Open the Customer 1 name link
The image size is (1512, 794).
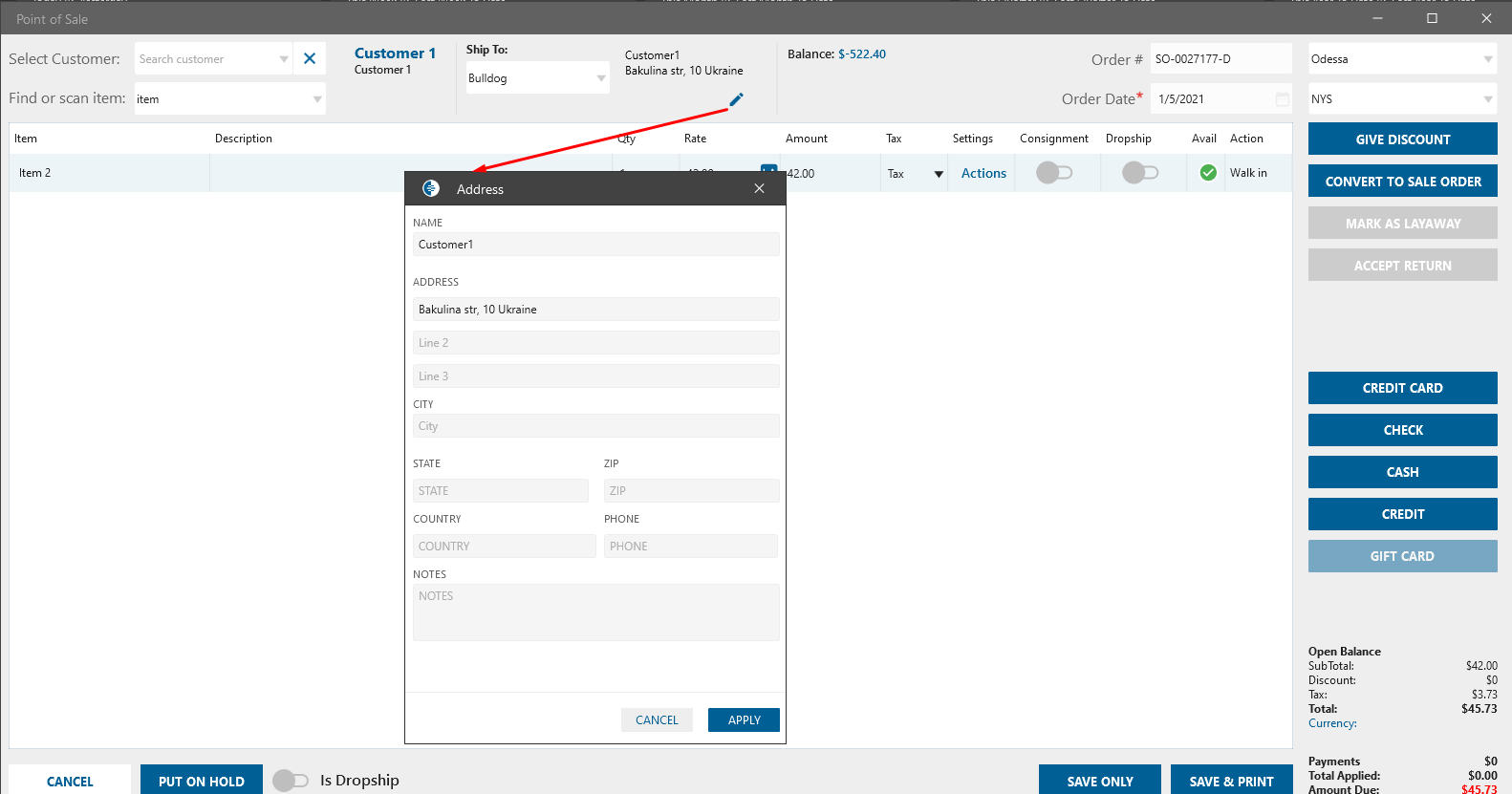click(395, 54)
